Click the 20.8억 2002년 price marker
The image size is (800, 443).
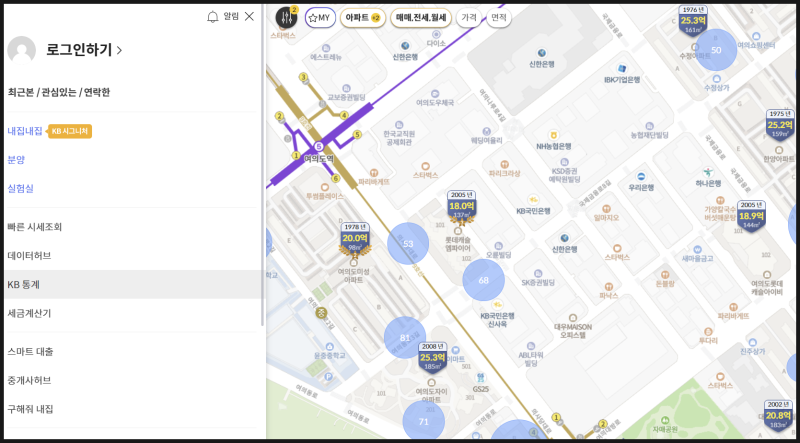(x=779, y=415)
